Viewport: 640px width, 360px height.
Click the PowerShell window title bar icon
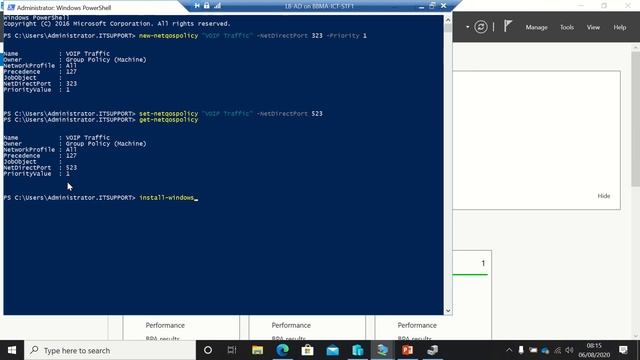click(11, 7)
